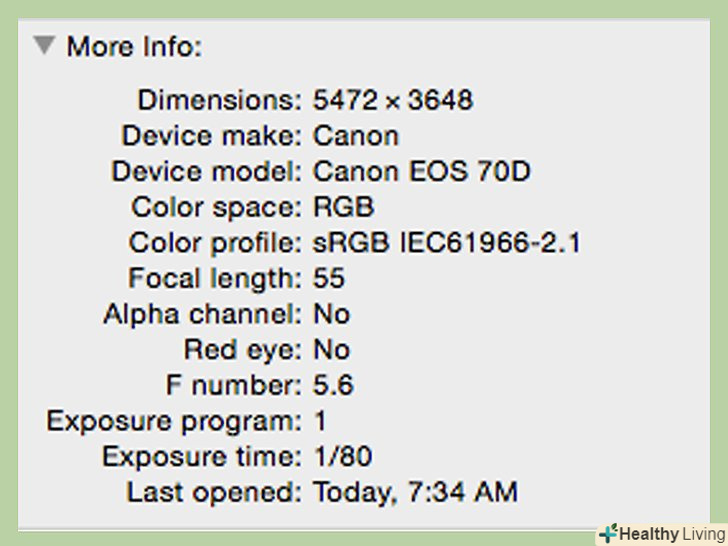Click the Color profile label
Screen dimensions: 728x546
214,243
